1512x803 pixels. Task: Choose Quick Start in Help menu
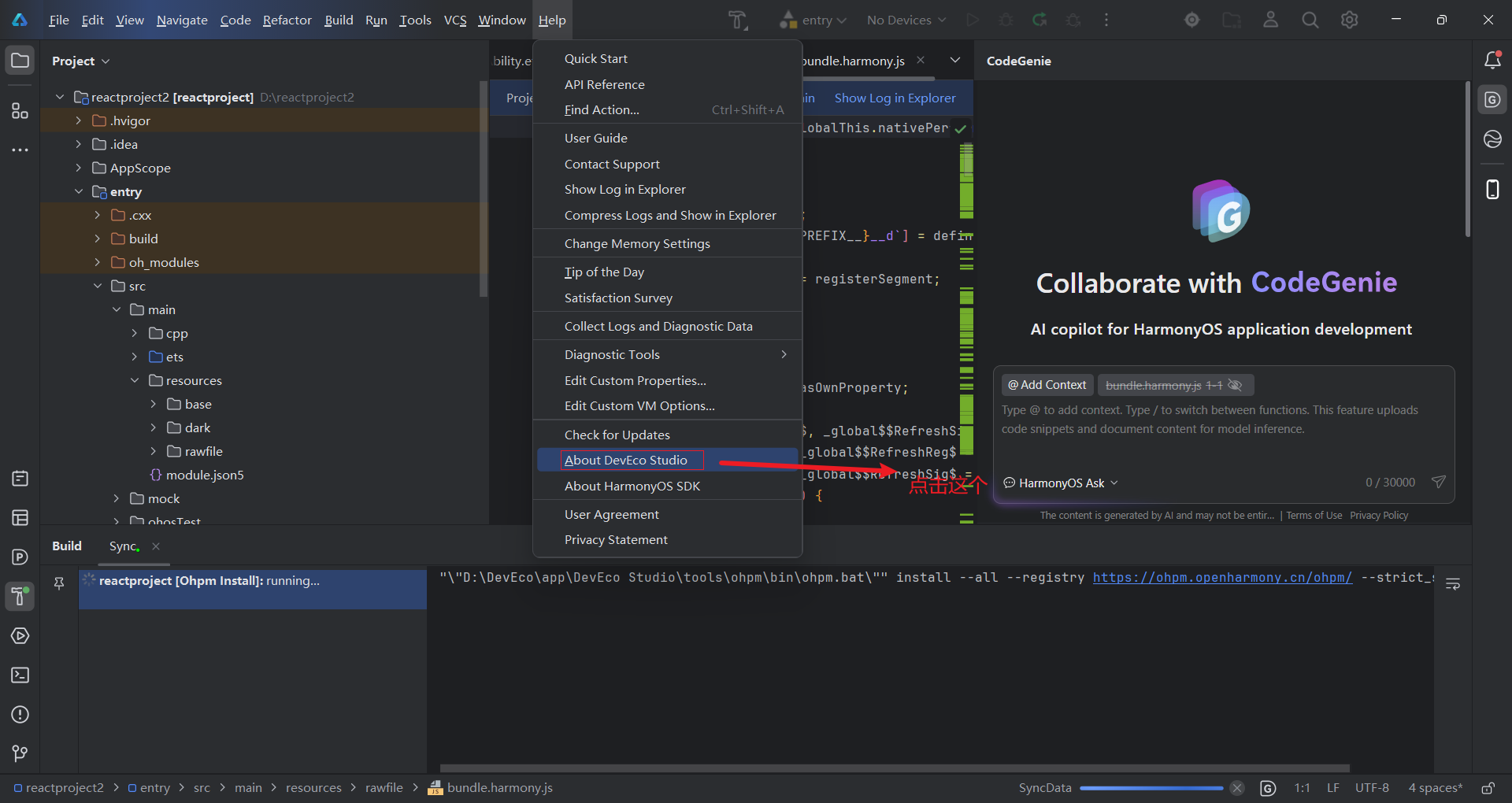(668, 58)
